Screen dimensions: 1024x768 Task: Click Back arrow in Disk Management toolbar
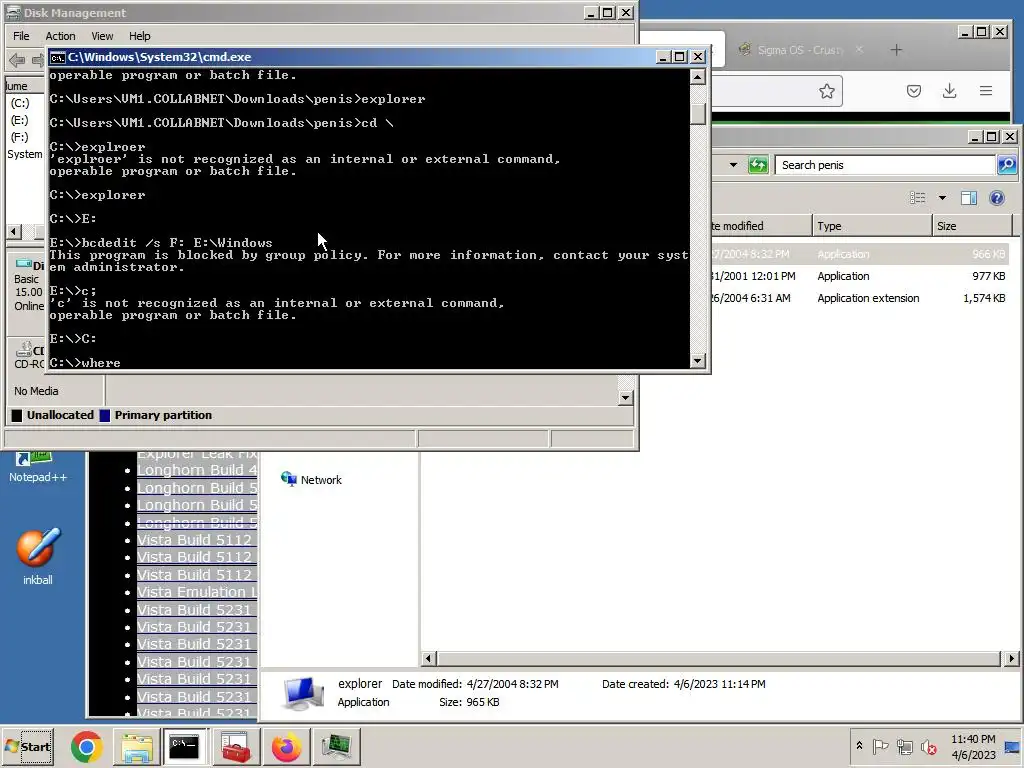17,60
